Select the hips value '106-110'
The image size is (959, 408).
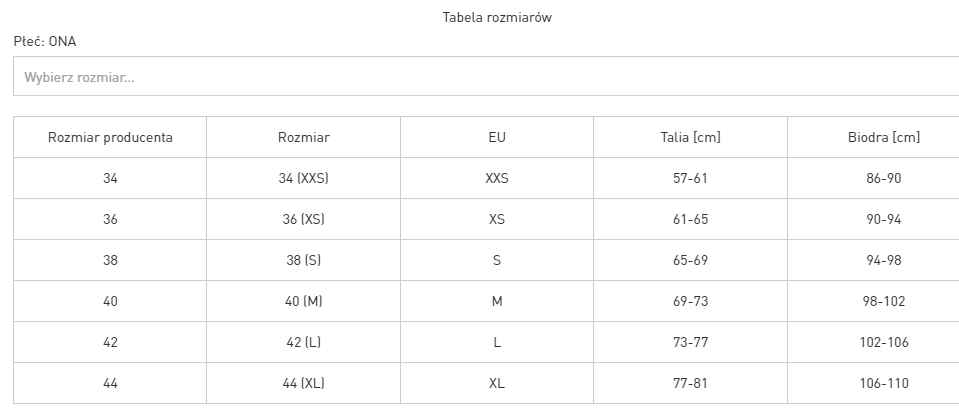(884, 383)
